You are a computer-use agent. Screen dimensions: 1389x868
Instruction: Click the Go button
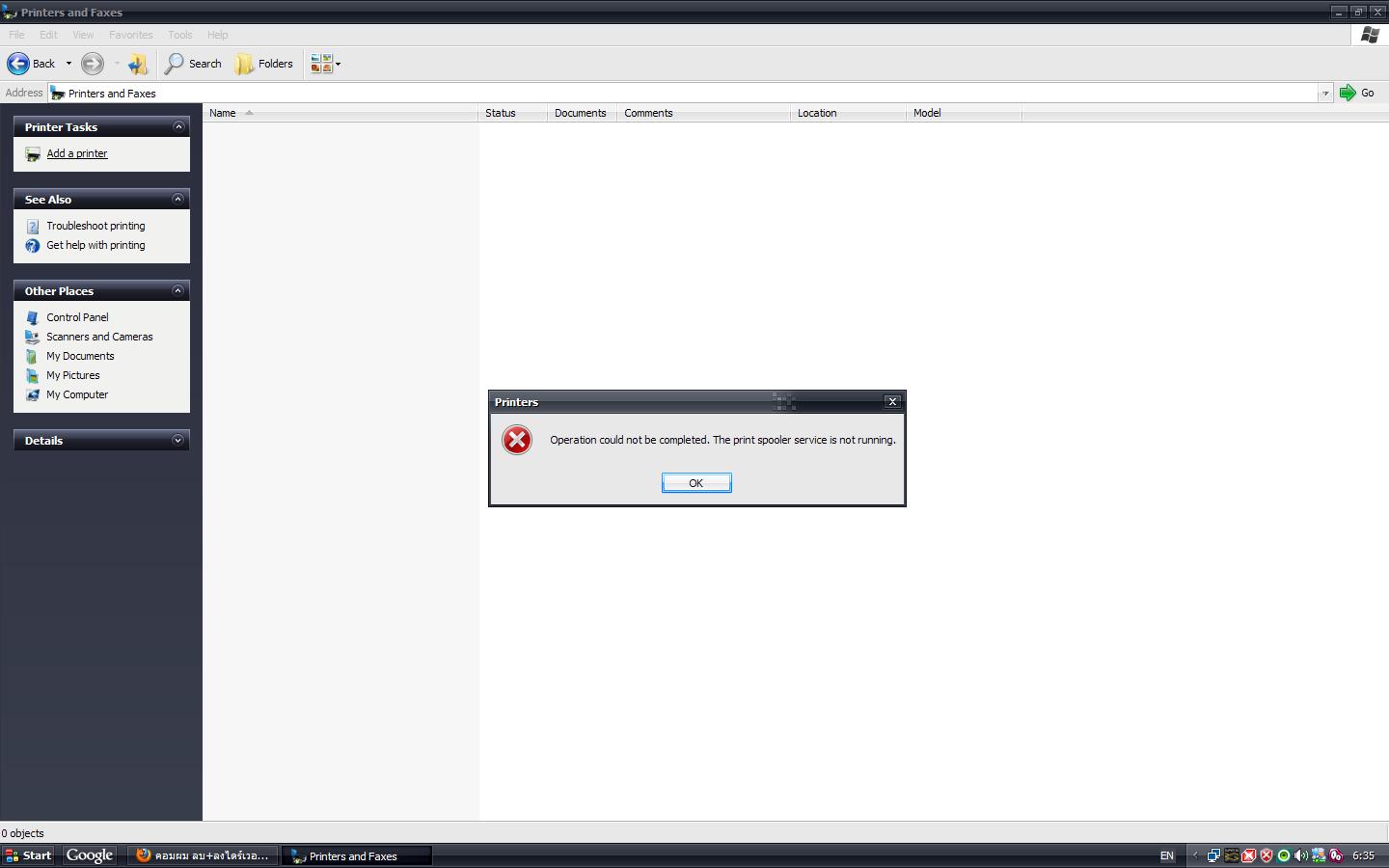tap(1357, 93)
